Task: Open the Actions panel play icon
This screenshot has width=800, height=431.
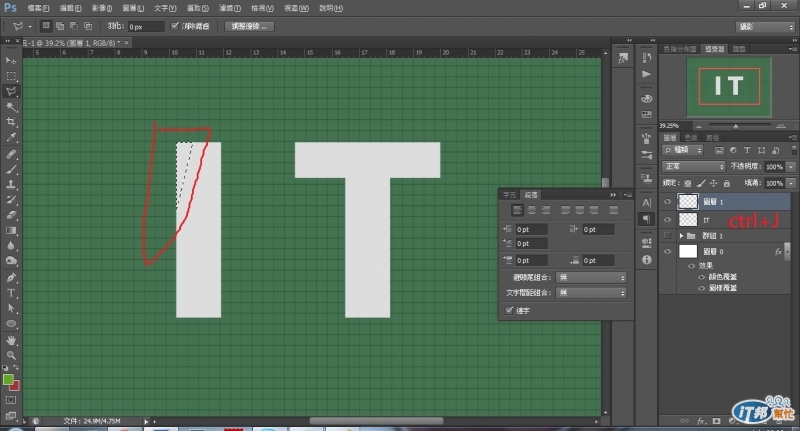Action: (647, 74)
